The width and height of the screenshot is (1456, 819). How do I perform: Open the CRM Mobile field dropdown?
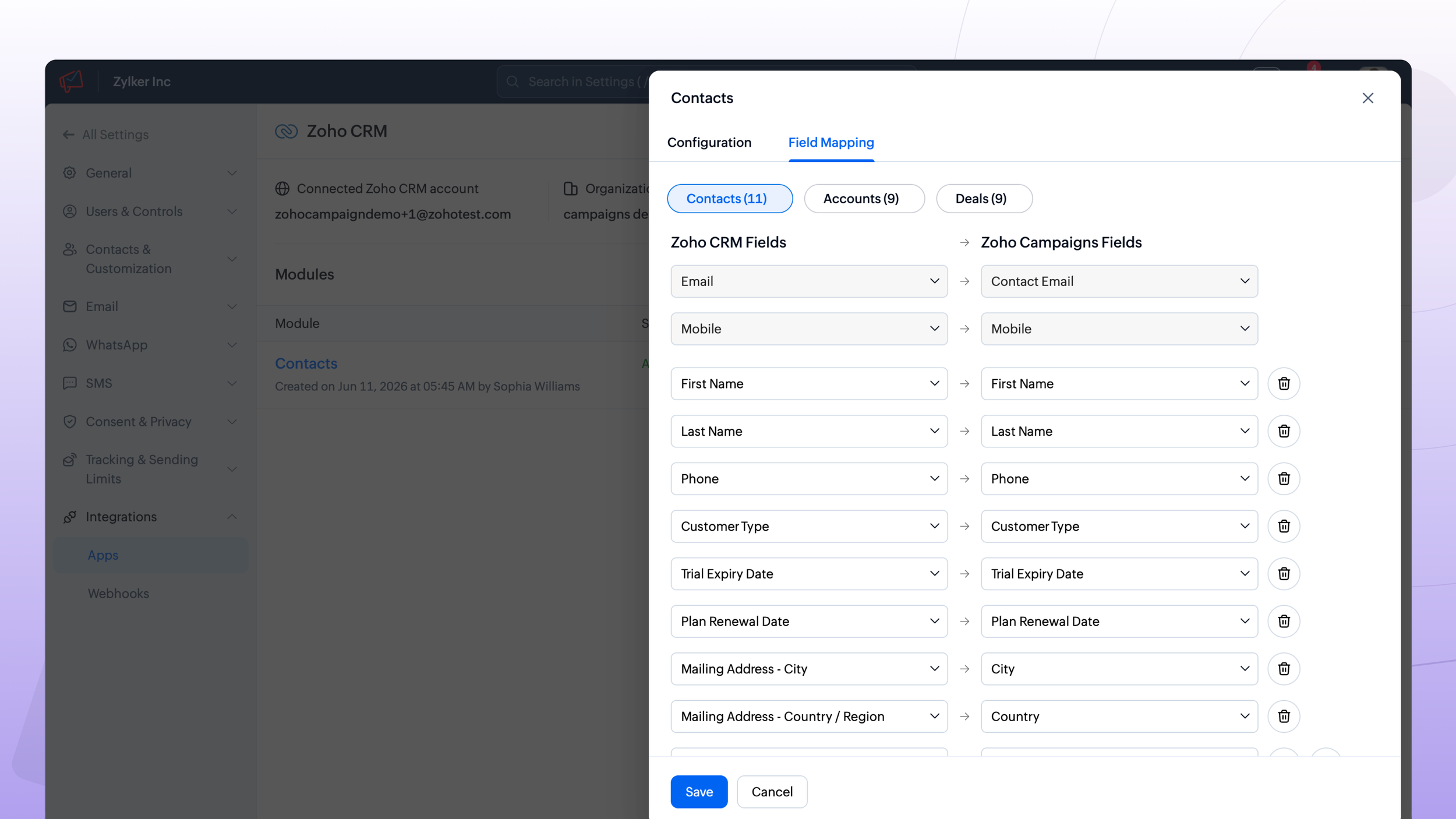click(809, 329)
